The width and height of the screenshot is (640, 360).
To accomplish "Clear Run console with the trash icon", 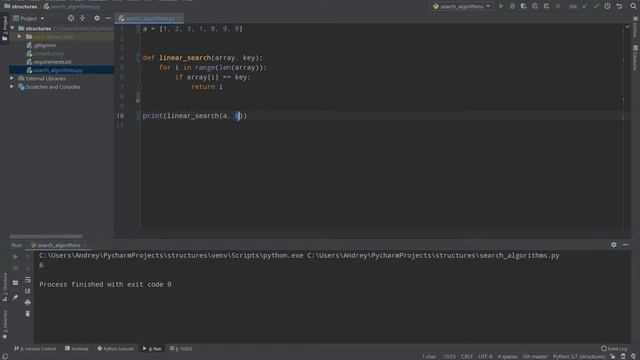I will click(28, 313).
